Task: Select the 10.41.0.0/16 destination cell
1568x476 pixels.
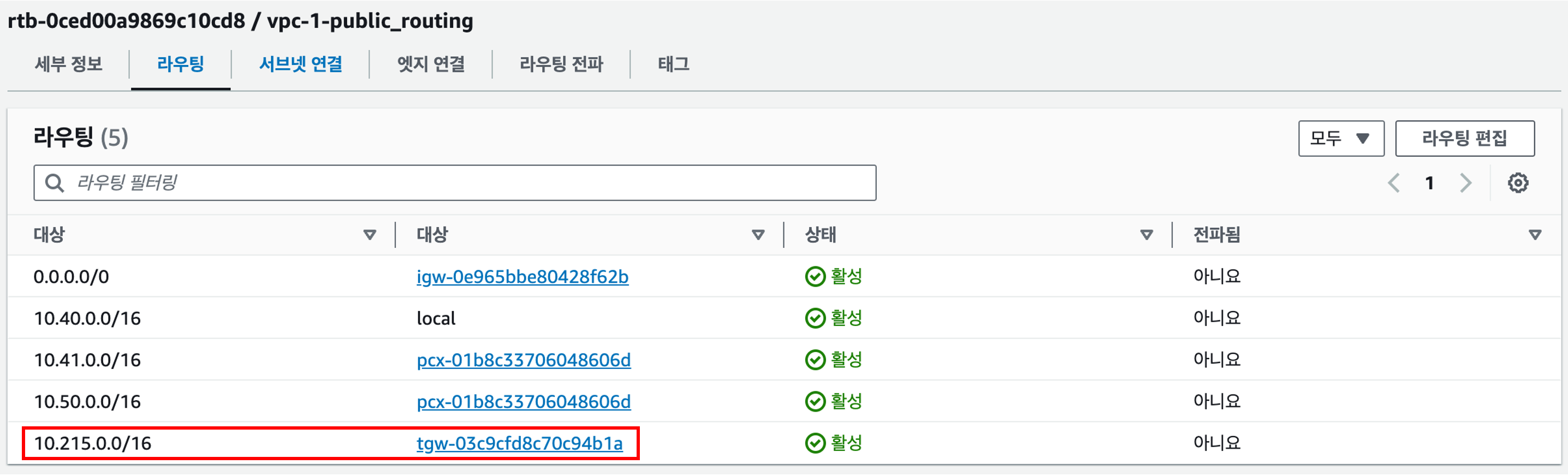Action: click(x=87, y=360)
